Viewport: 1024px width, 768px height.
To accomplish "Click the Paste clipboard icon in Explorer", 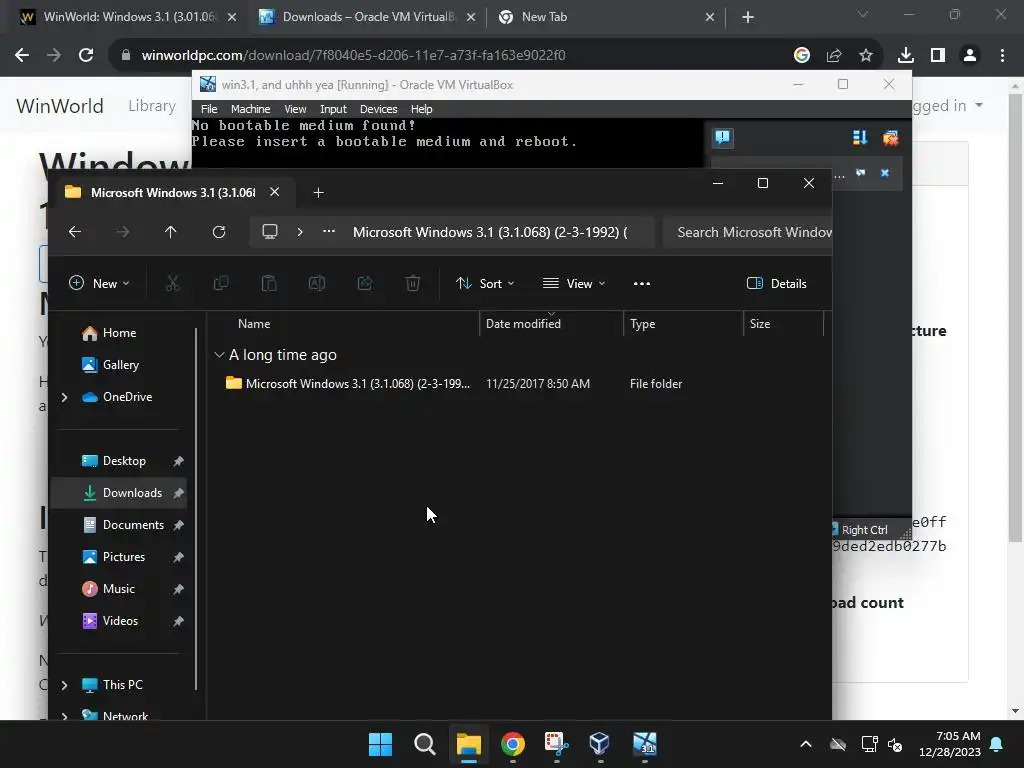I will (269, 283).
